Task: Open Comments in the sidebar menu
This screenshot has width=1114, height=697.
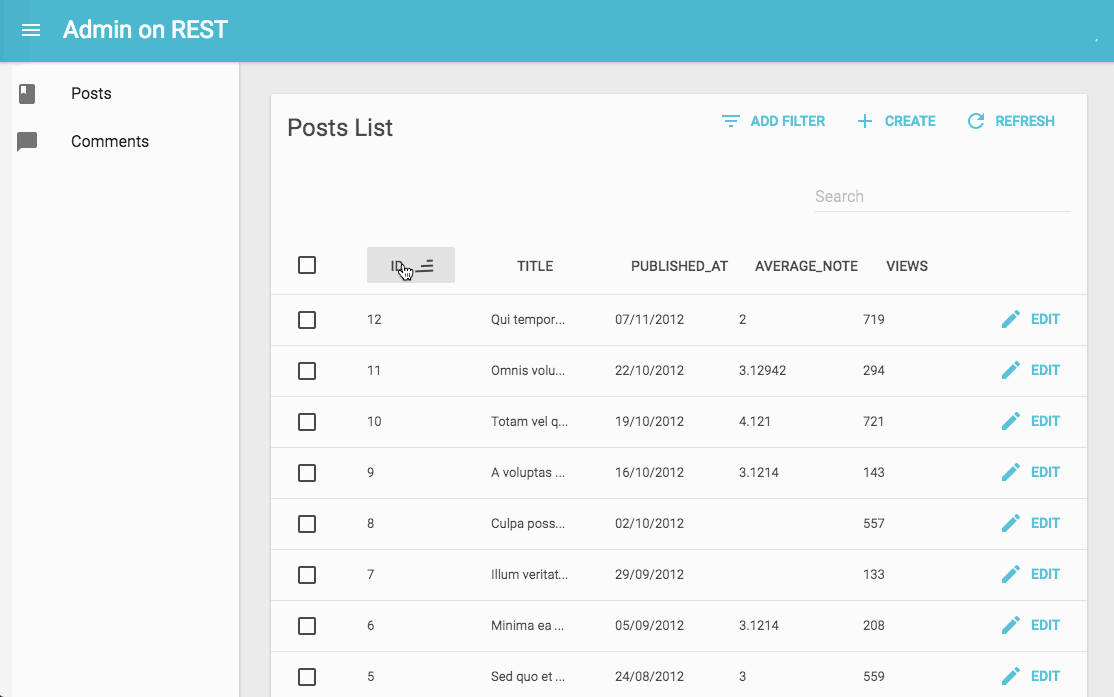Action: (x=110, y=141)
